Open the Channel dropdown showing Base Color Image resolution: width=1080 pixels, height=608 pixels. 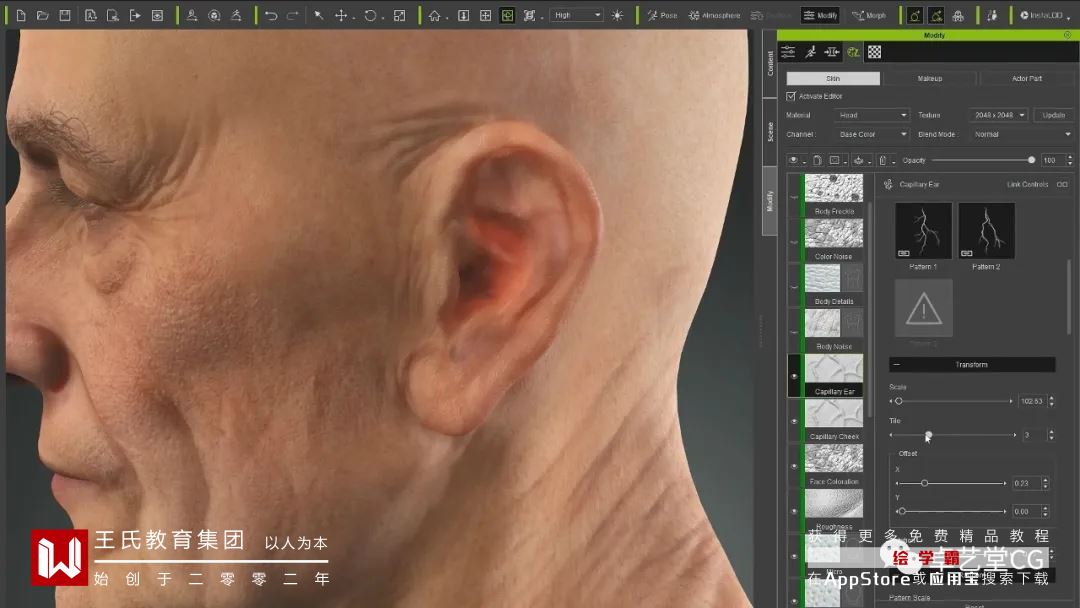pyautogui.click(x=872, y=134)
